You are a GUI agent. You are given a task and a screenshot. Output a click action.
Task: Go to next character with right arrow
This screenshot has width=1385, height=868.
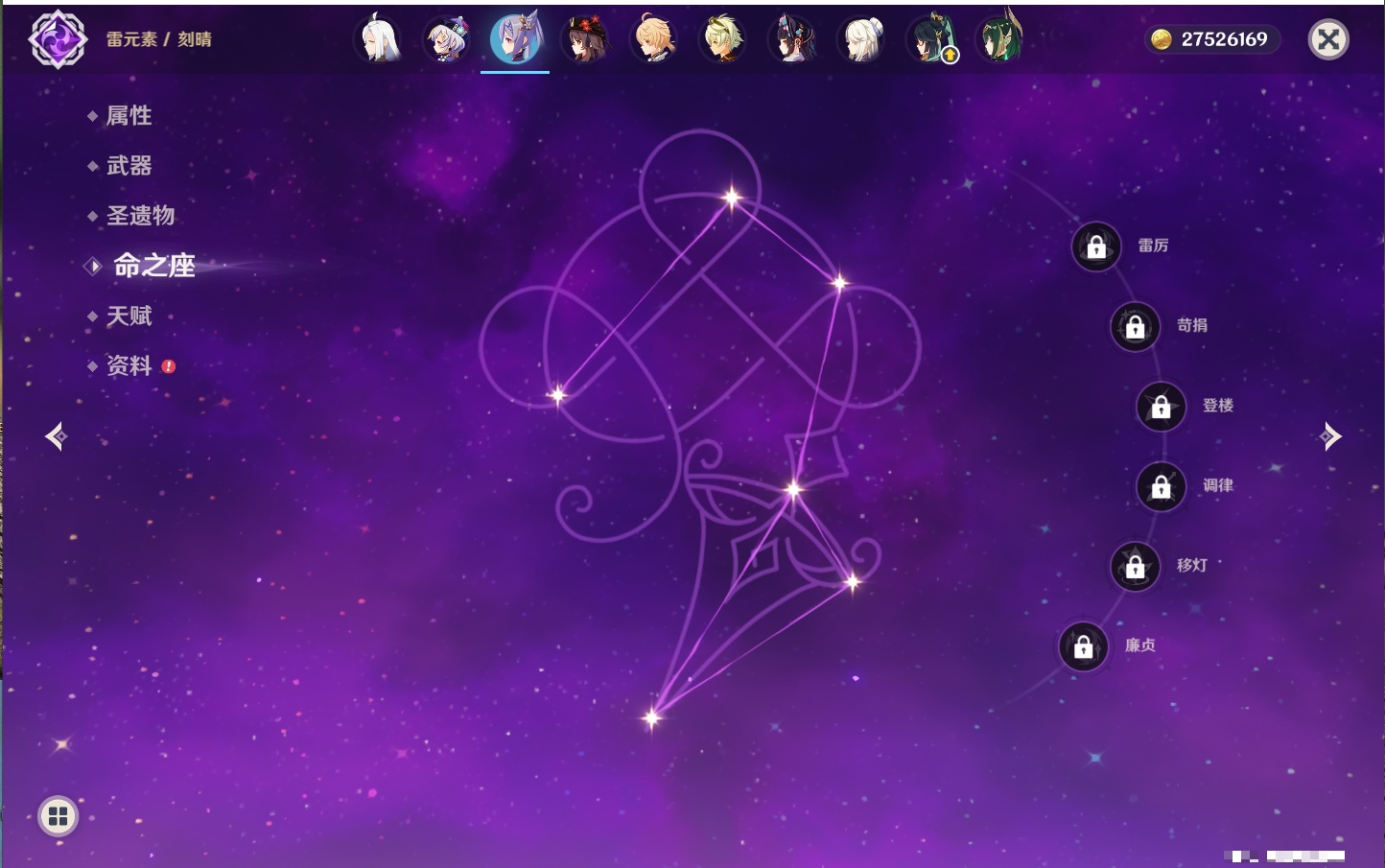coord(1330,436)
